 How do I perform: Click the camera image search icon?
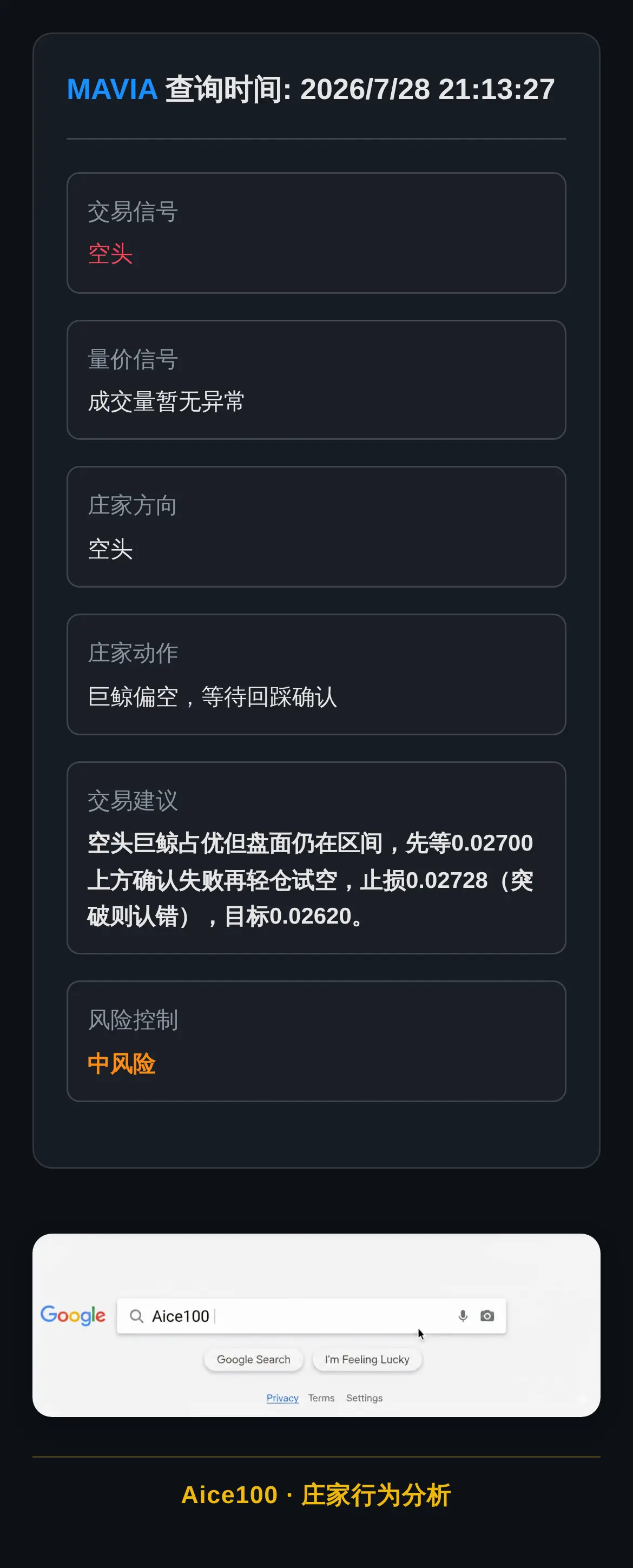pos(487,1315)
